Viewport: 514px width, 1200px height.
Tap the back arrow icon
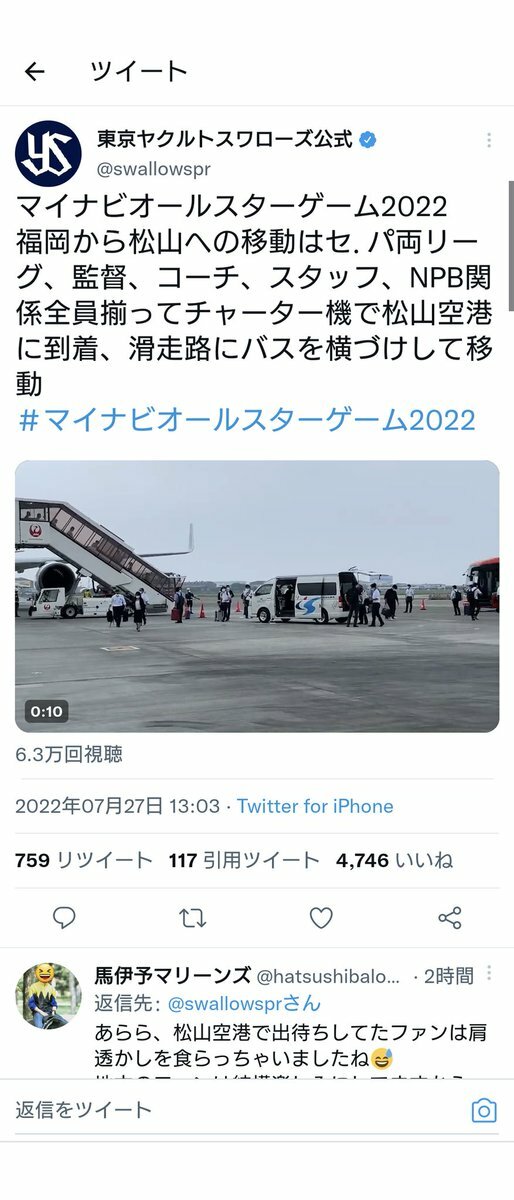[35, 71]
